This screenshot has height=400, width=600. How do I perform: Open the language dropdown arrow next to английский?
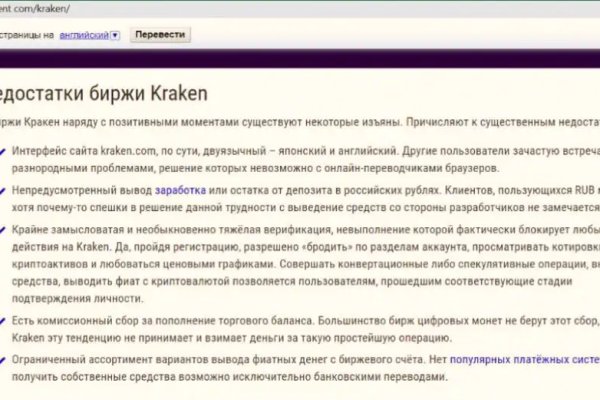pos(115,35)
